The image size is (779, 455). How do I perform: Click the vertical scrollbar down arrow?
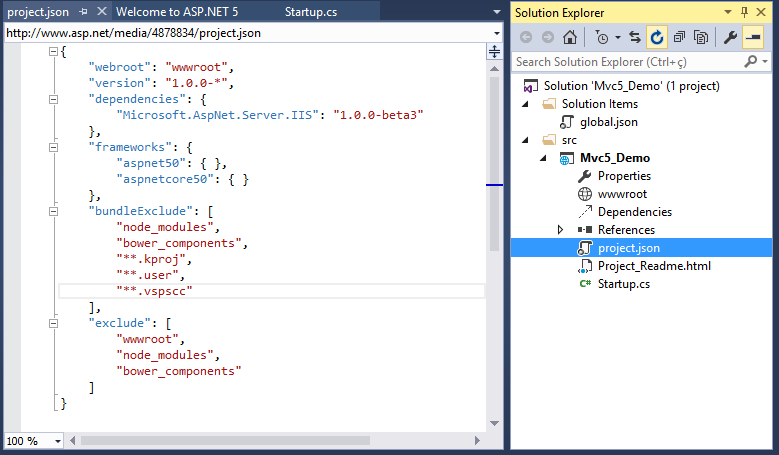pyautogui.click(x=494, y=423)
